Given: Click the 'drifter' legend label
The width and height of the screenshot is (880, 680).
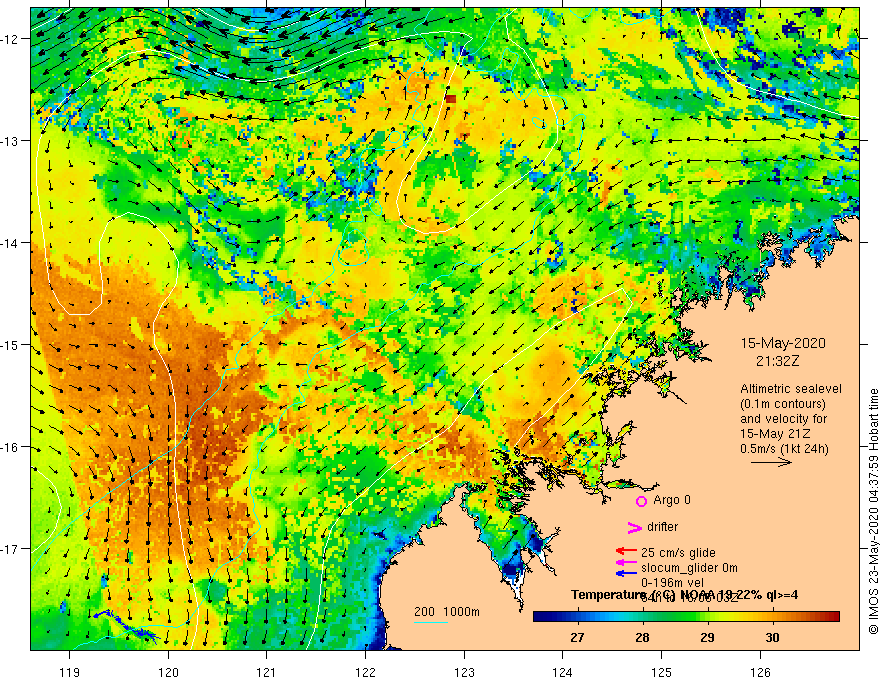Looking at the screenshot, I should [662, 527].
